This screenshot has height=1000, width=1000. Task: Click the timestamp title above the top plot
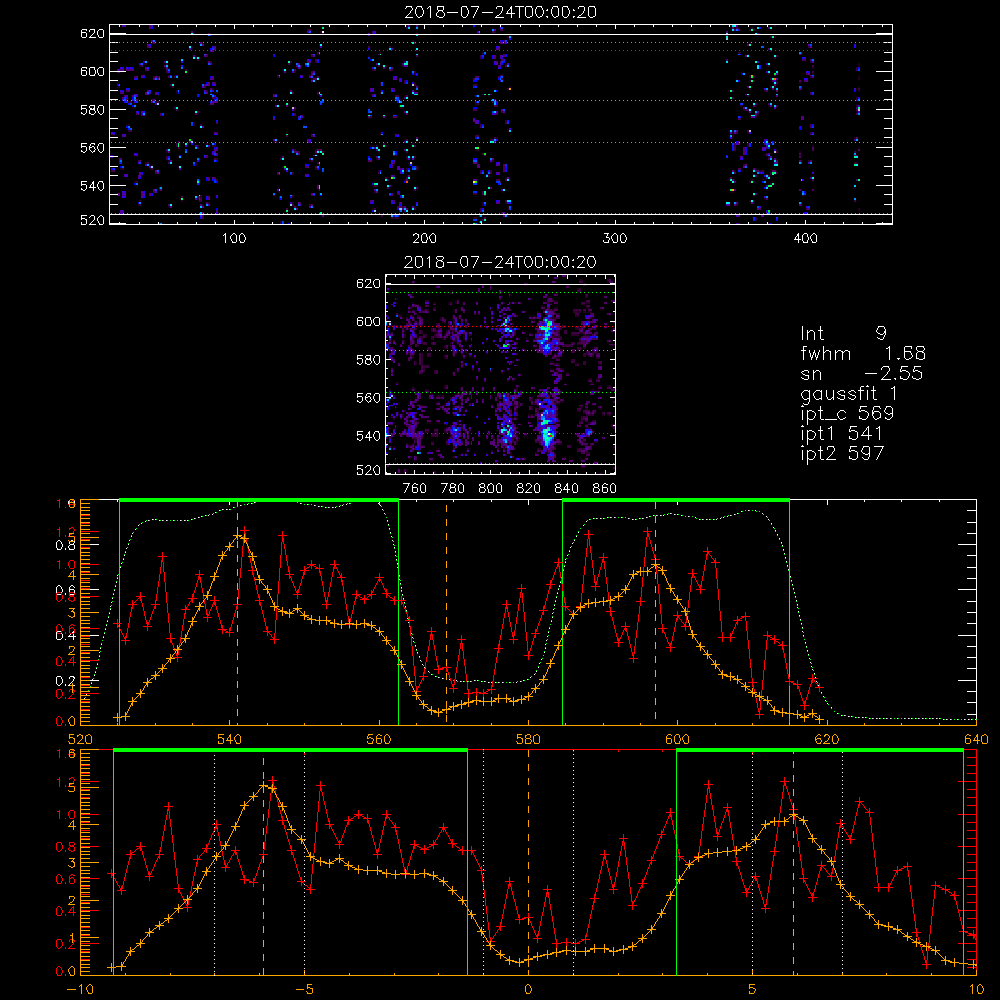(x=500, y=12)
